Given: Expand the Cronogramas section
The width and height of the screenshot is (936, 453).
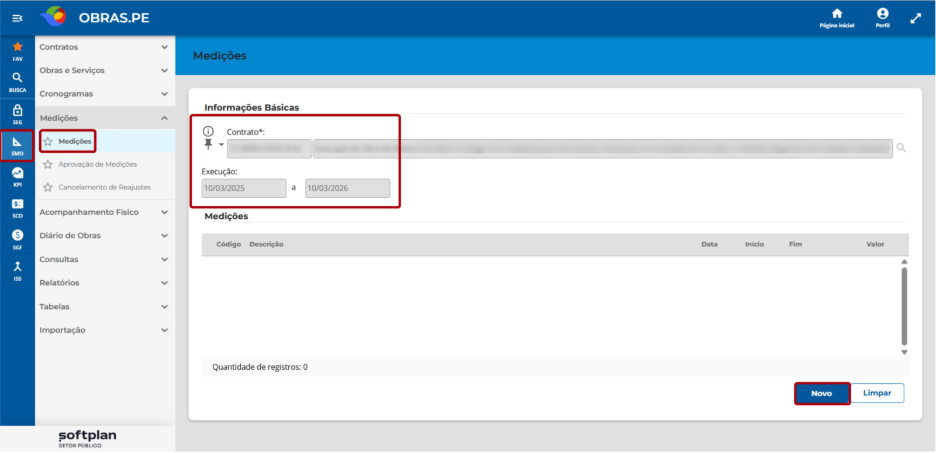Looking at the screenshot, I should click(105, 94).
